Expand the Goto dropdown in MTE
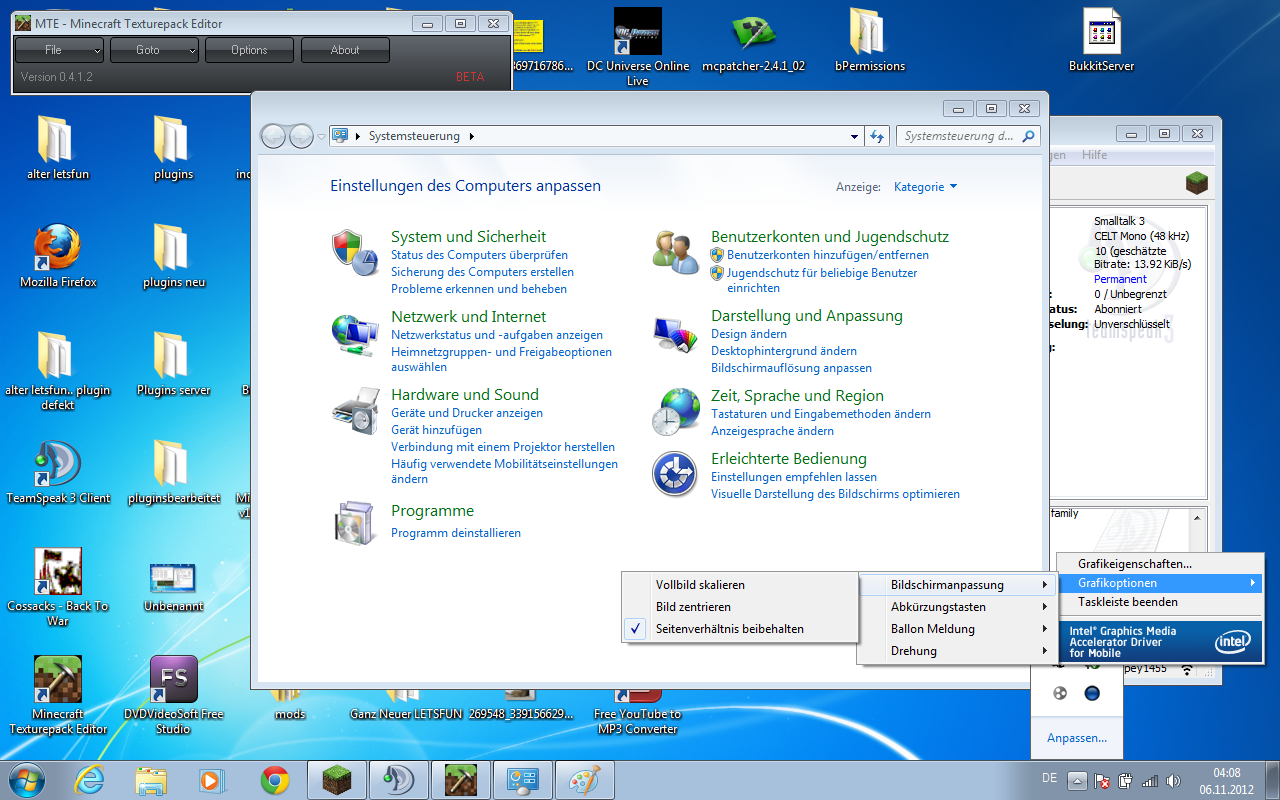The height and width of the screenshot is (800, 1280). pos(154,50)
